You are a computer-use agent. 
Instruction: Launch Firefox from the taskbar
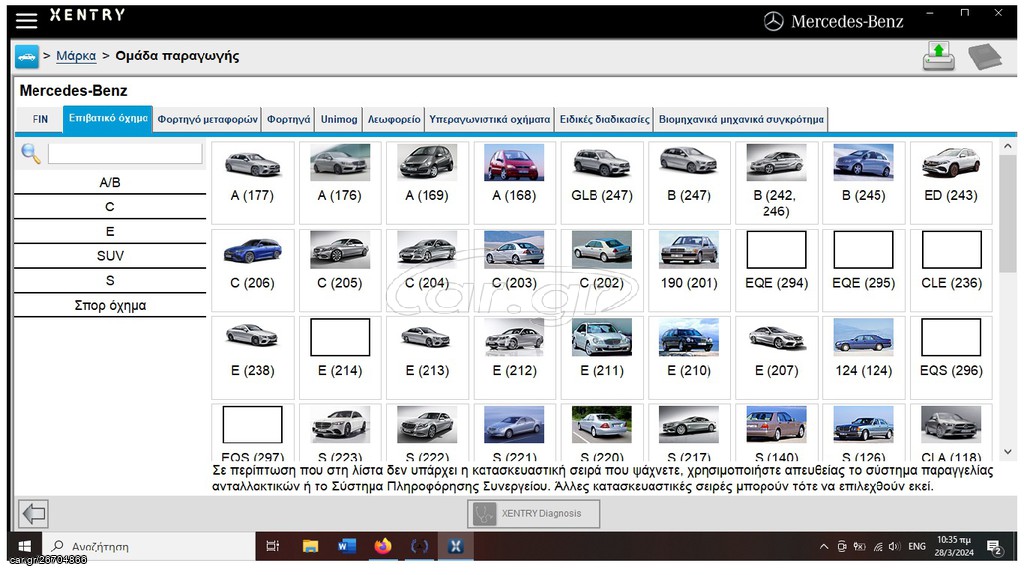383,546
